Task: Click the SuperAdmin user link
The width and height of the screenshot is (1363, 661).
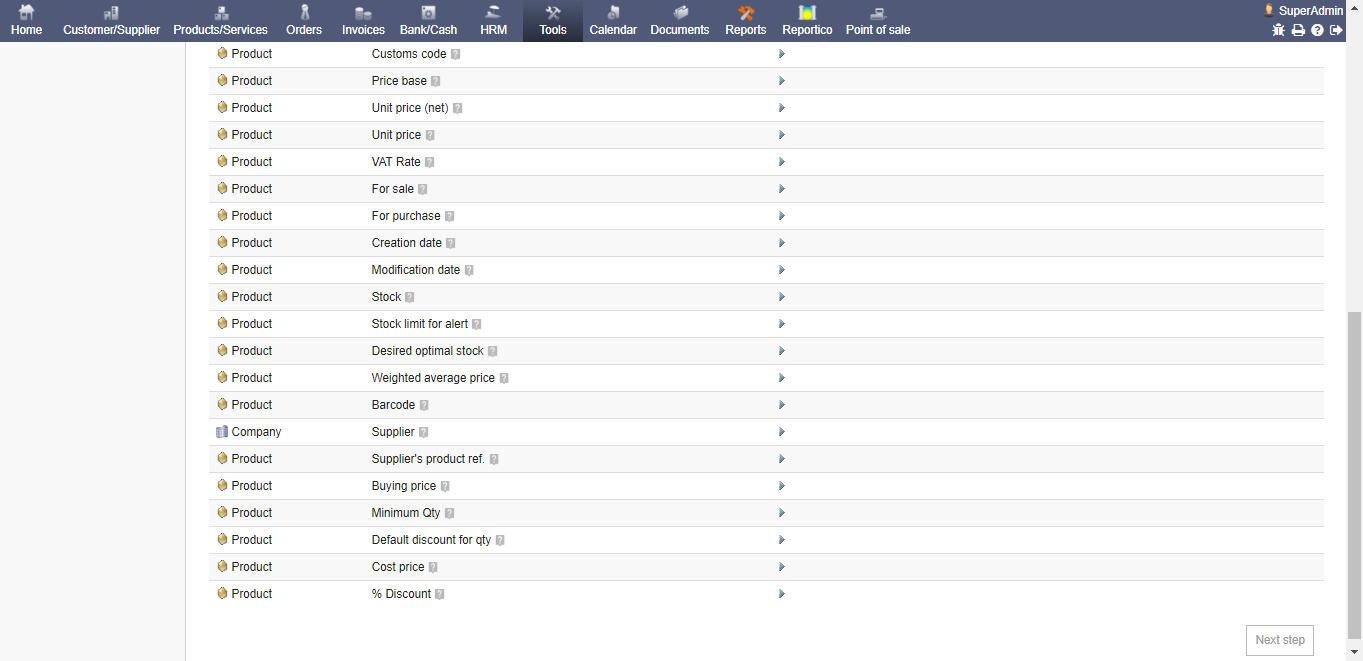Action: (1303, 10)
